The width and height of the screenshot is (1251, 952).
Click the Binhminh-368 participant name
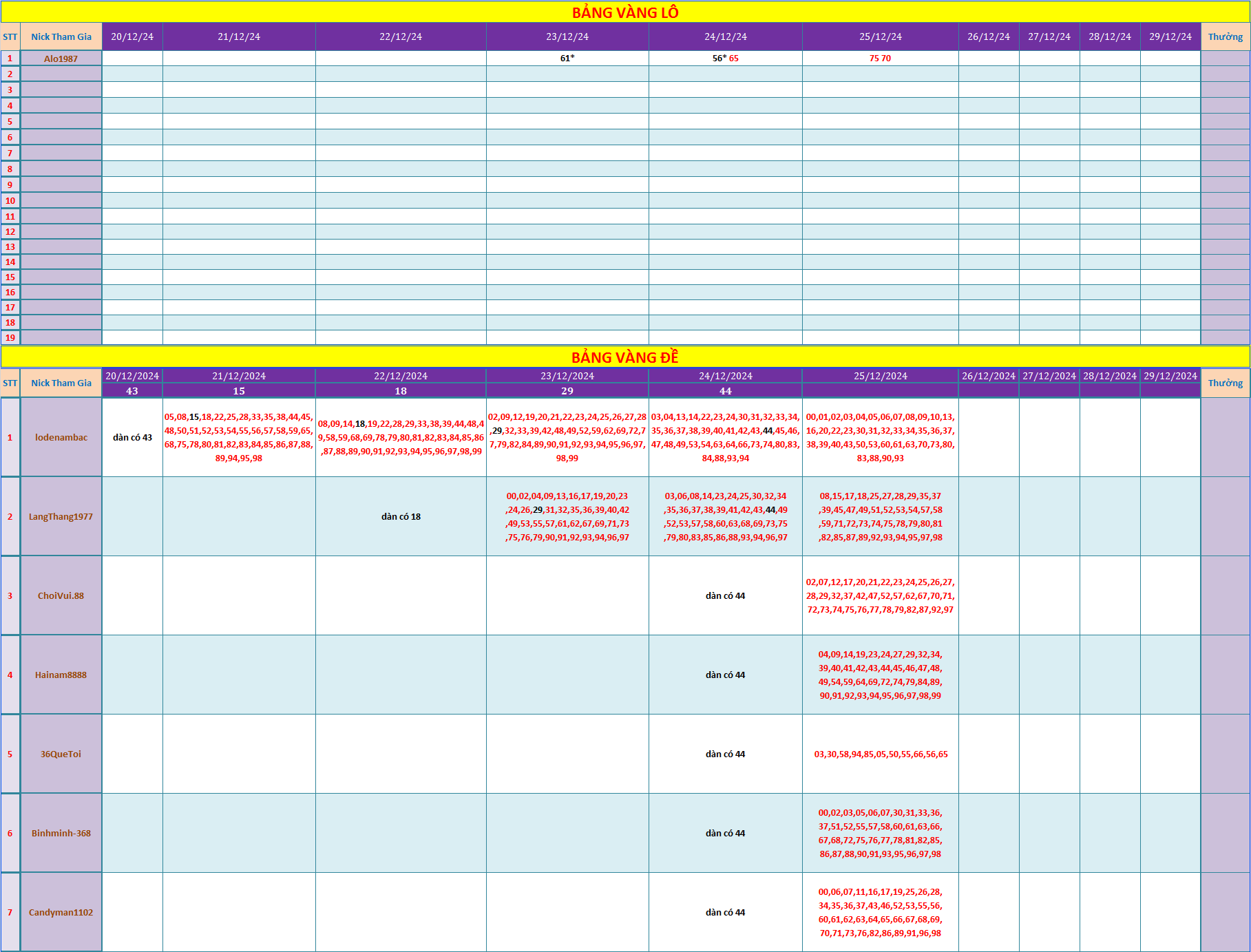click(x=61, y=833)
